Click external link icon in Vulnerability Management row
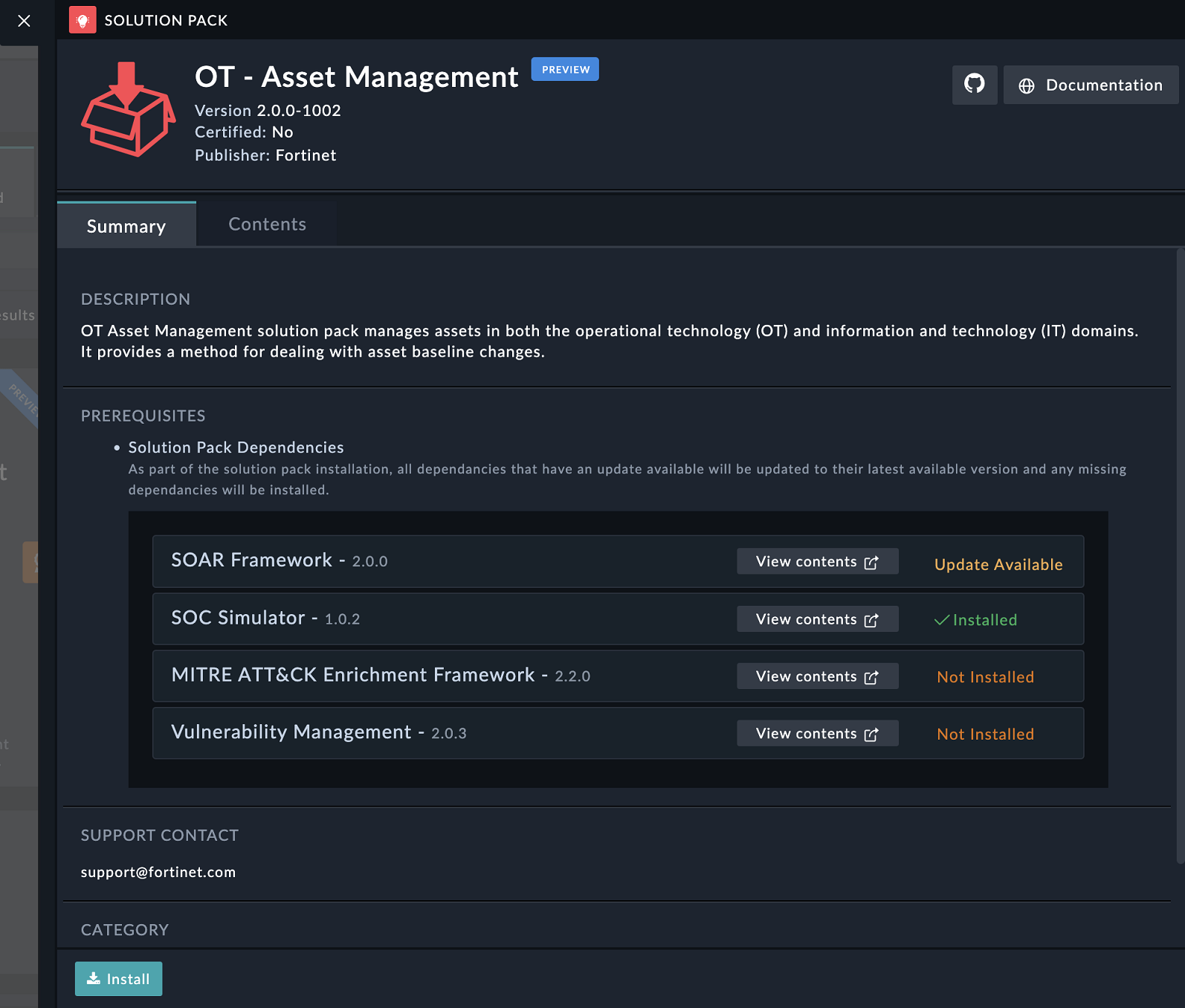The image size is (1185, 1008). click(x=871, y=734)
